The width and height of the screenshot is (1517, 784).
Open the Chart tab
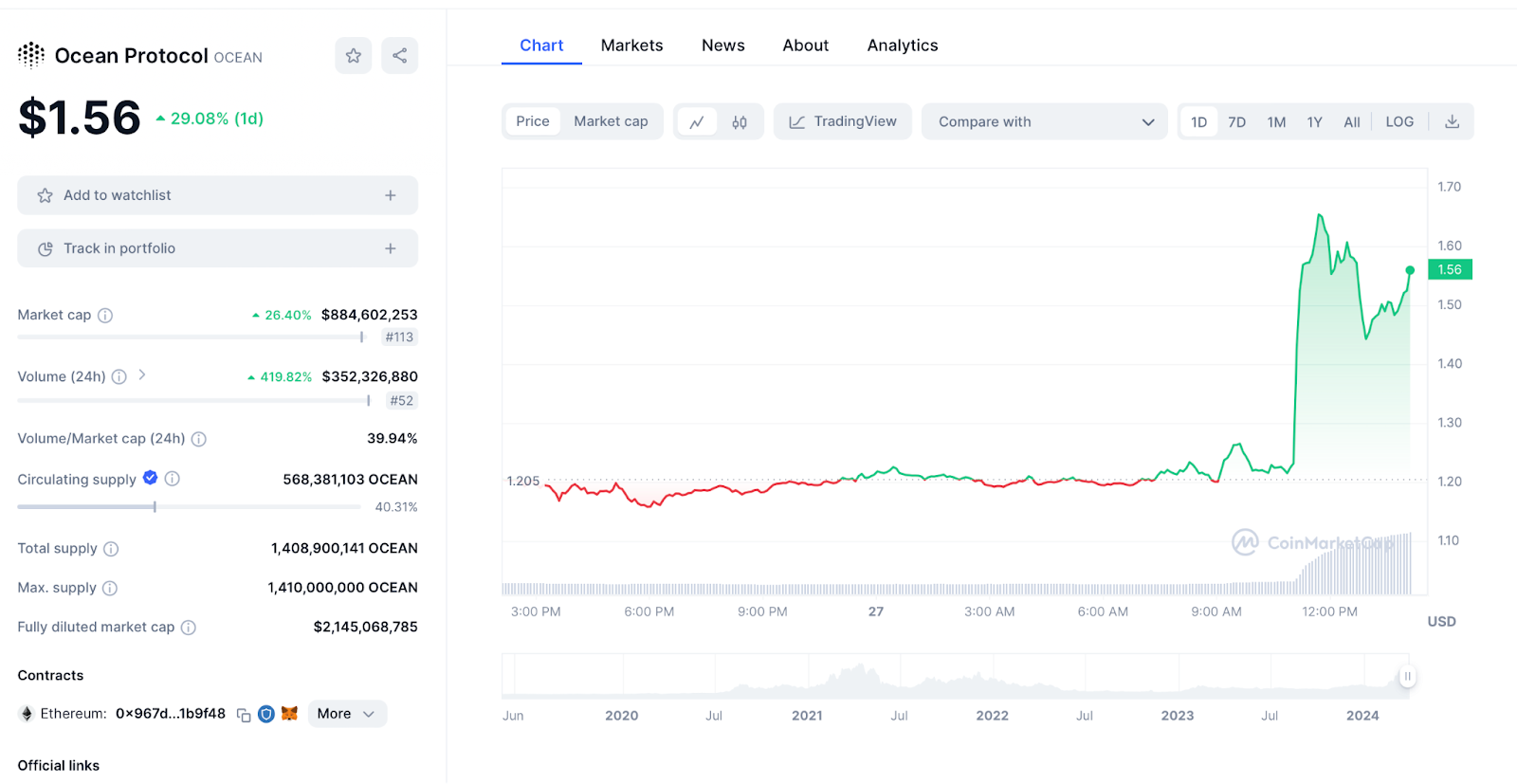(x=541, y=46)
